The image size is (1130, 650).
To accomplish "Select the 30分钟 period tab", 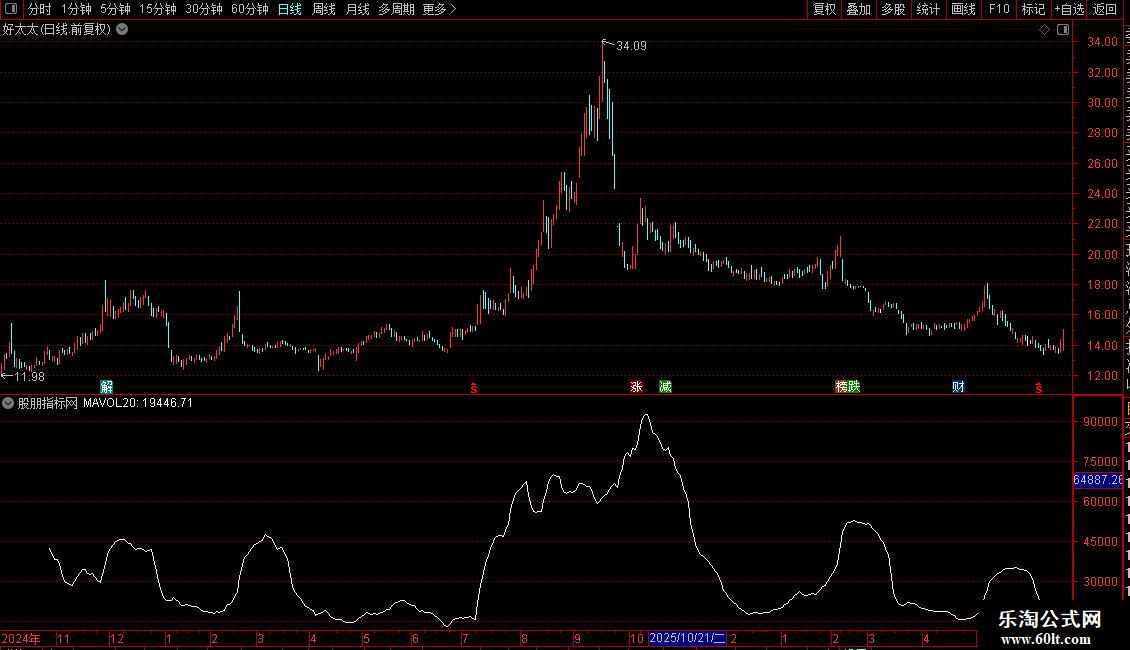I will (203, 9).
